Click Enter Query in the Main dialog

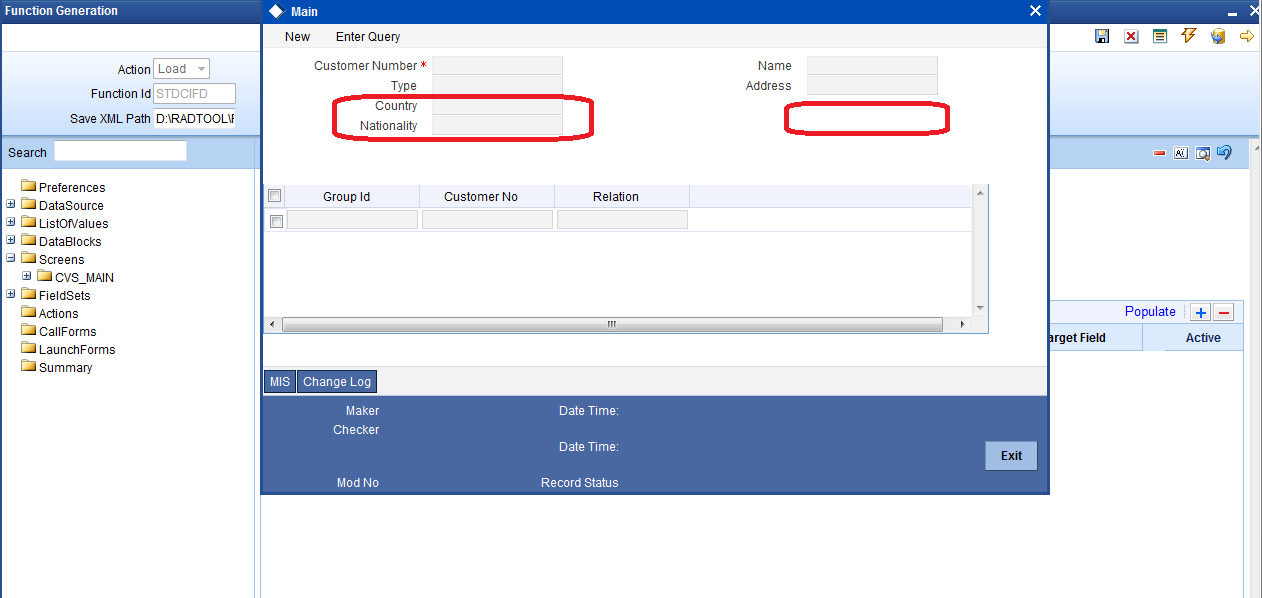(x=368, y=37)
